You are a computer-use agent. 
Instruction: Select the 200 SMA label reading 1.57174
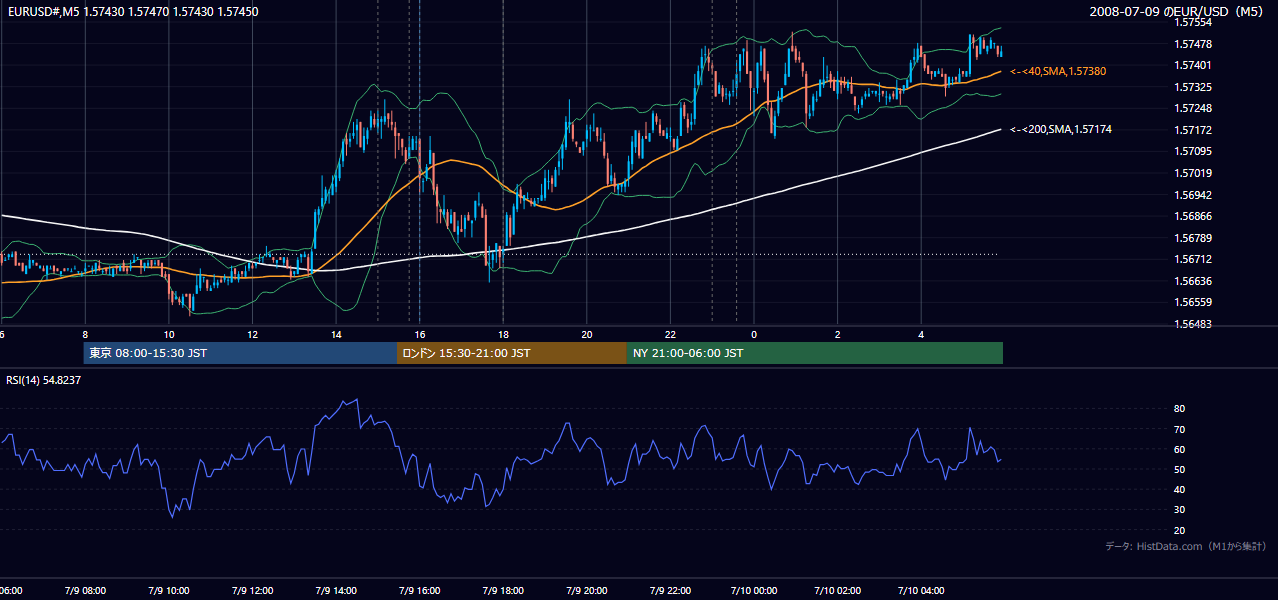tap(1061, 129)
